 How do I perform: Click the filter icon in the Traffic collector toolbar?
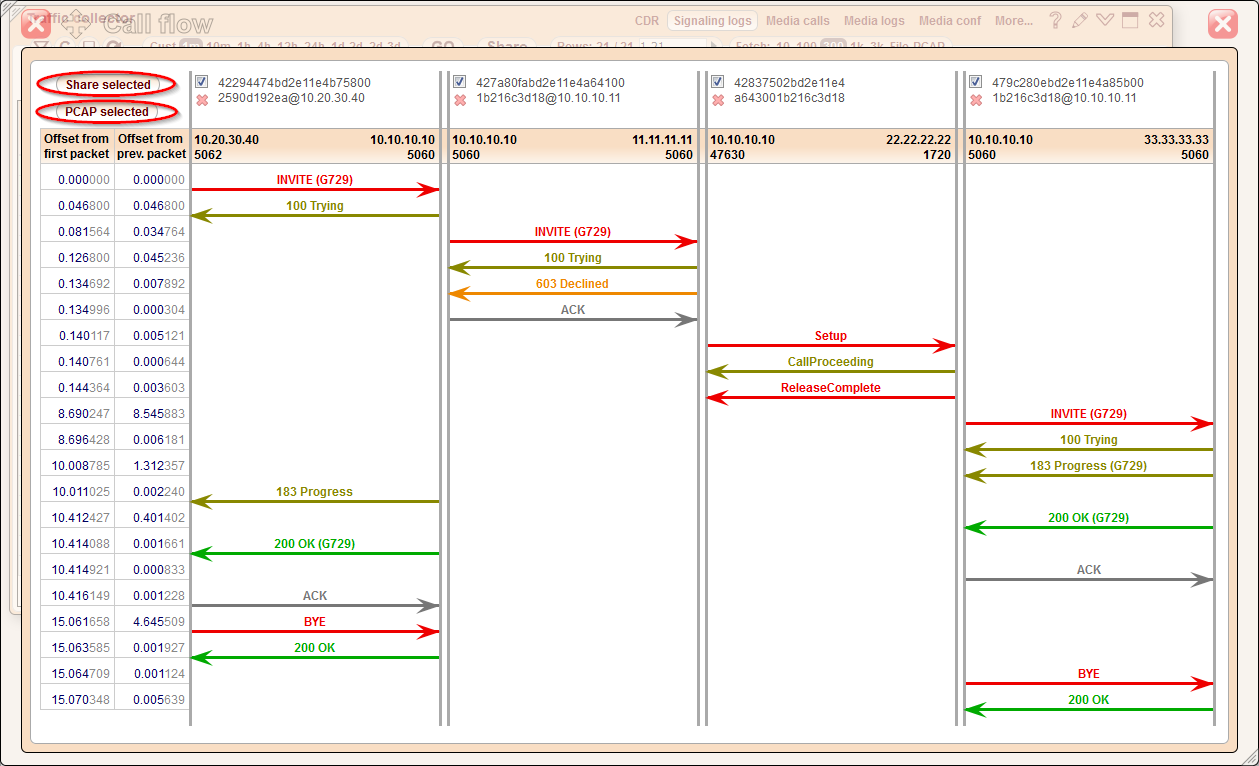41,44
